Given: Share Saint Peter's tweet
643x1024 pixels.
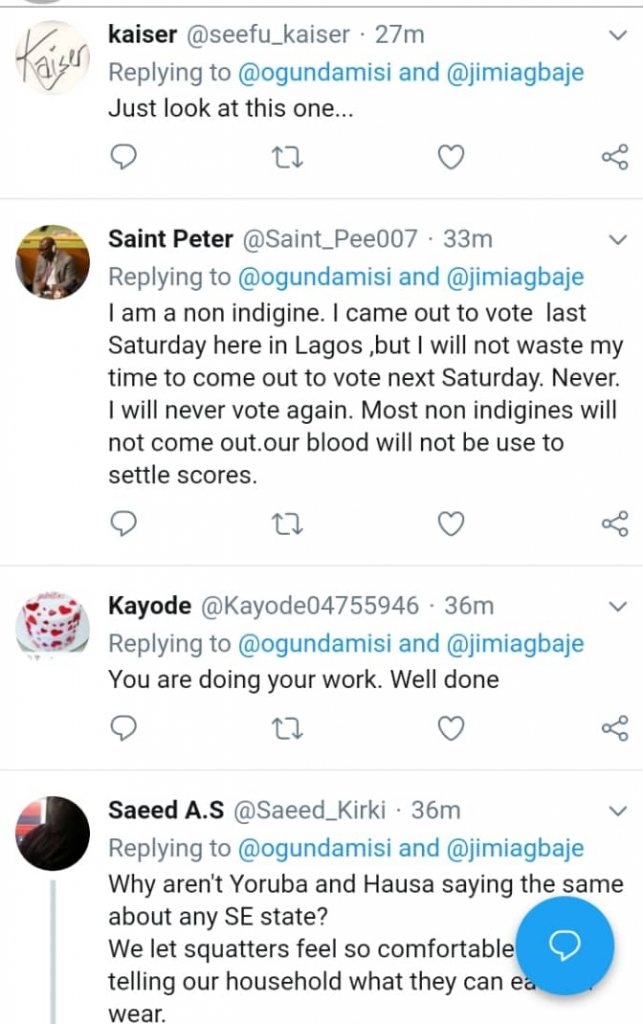Looking at the screenshot, I should pos(614,523).
